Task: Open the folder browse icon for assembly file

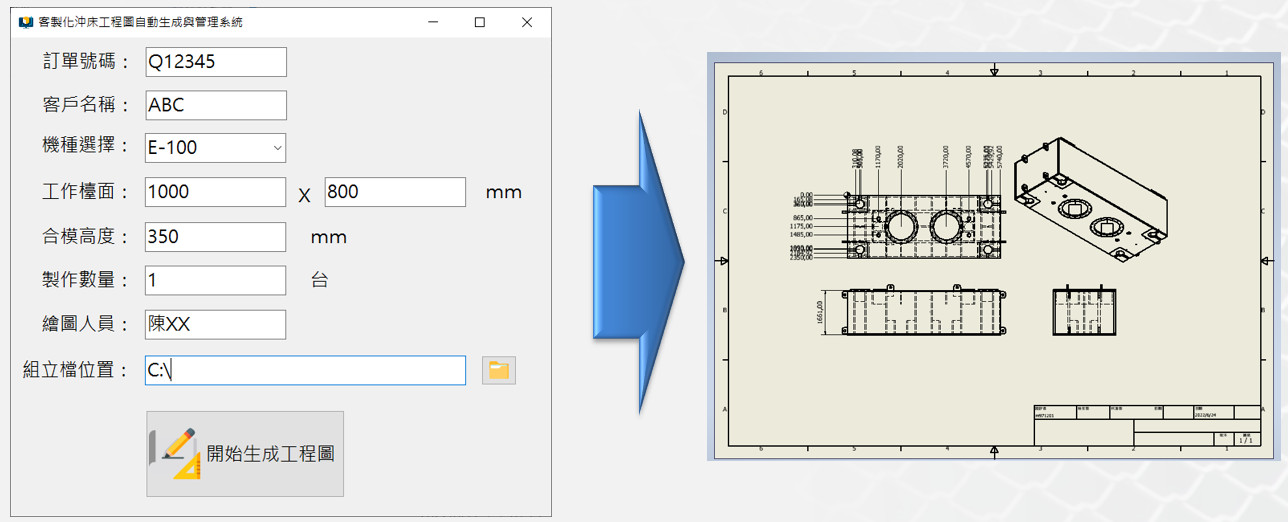Action: point(498,371)
